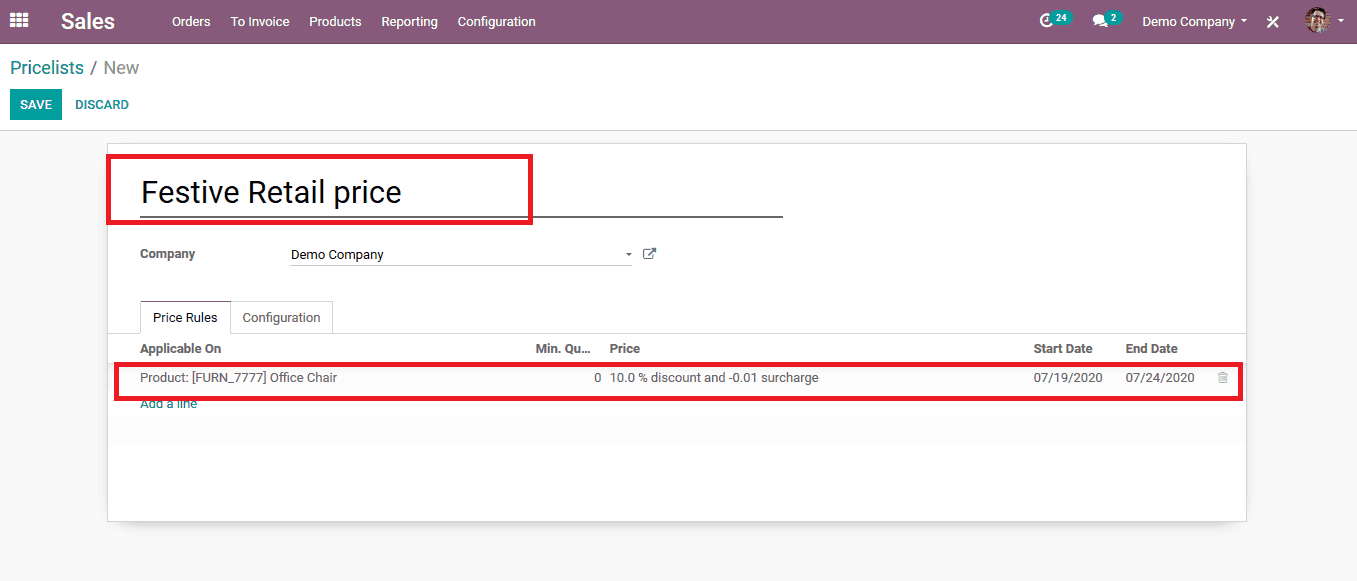Switch to the Price Rules tab
This screenshot has height=581, width=1357.
pyautogui.click(x=185, y=317)
